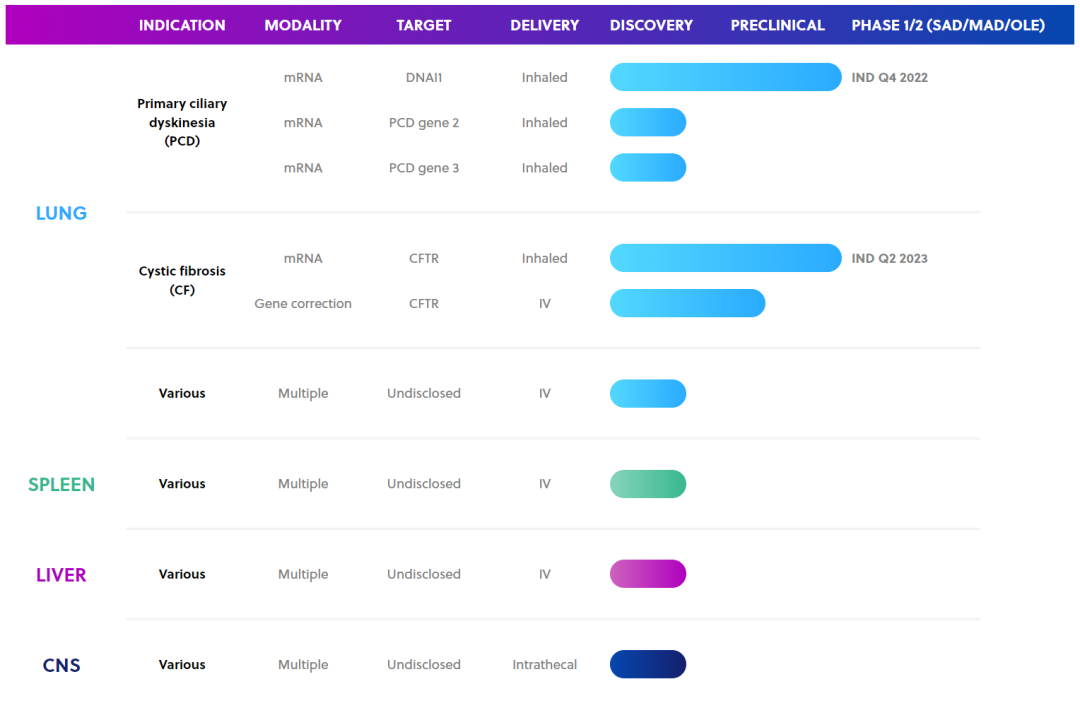Click the LUNG category label
1080x708 pixels.
pyautogui.click(x=61, y=213)
